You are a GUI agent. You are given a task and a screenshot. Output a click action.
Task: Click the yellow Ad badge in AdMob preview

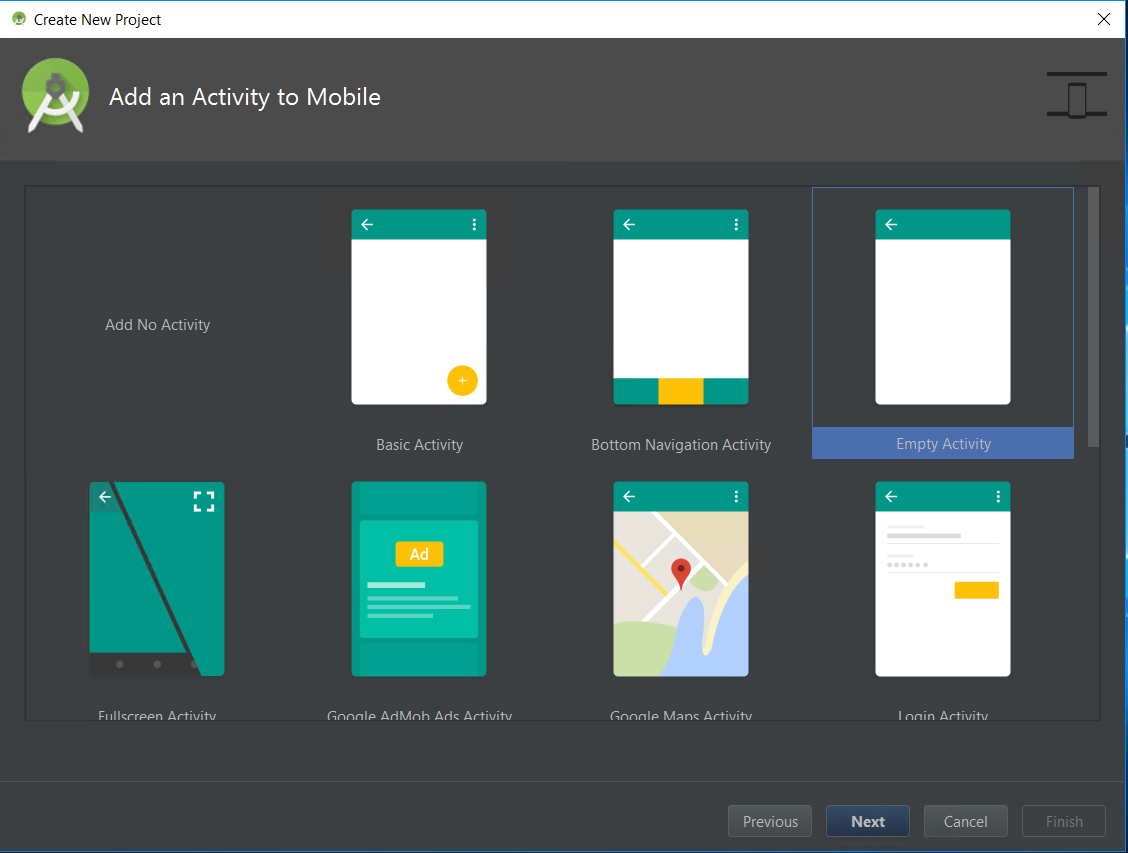pos(419,554)
